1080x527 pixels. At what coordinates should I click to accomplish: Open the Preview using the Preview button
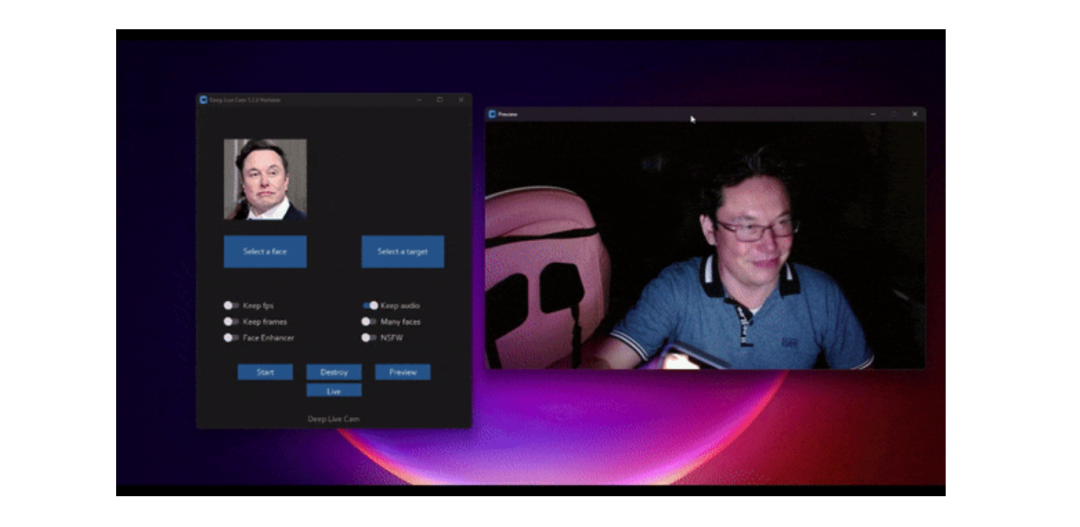[402, 372]
